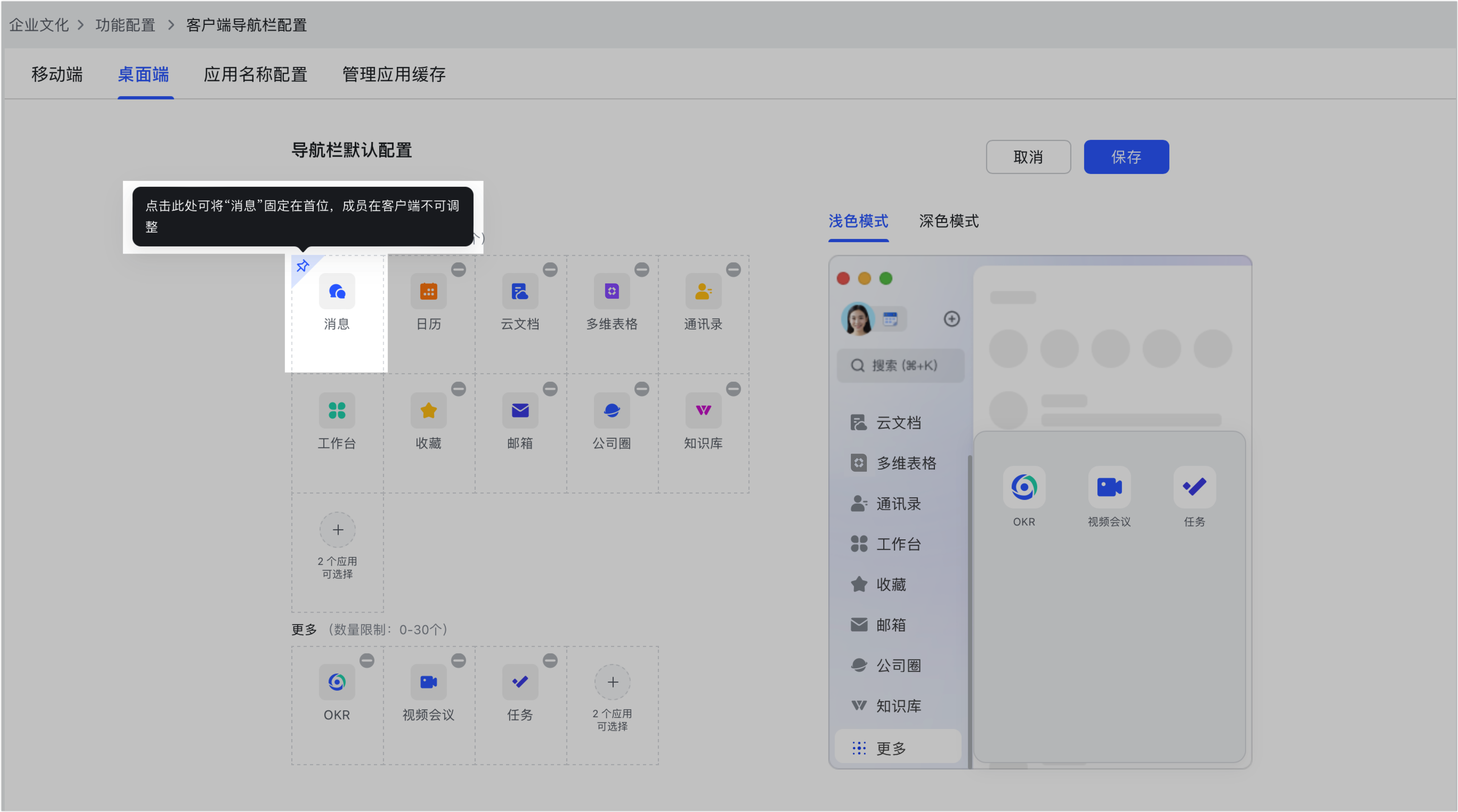This screenshot has width=1458, height=812.
Task: Remove 邮箱 with its minus button
Action: click(x=550, y=389)
